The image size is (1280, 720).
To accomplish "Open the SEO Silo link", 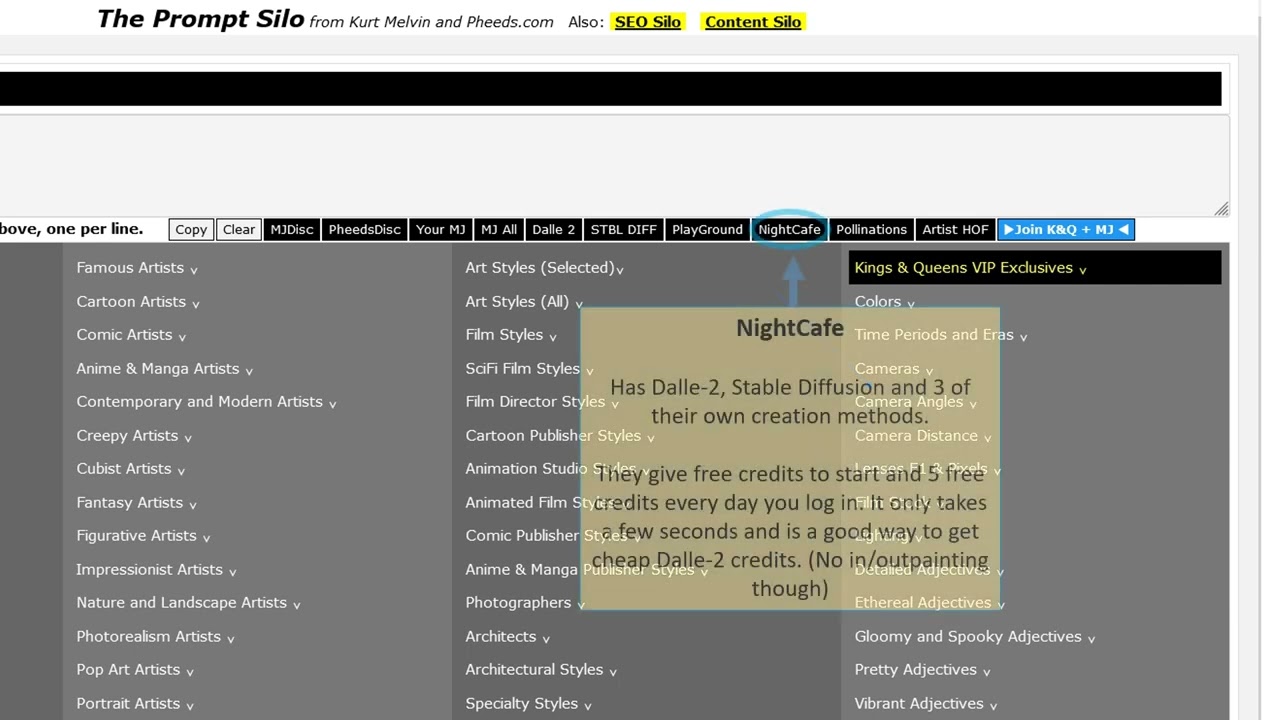I will point(647,22).
